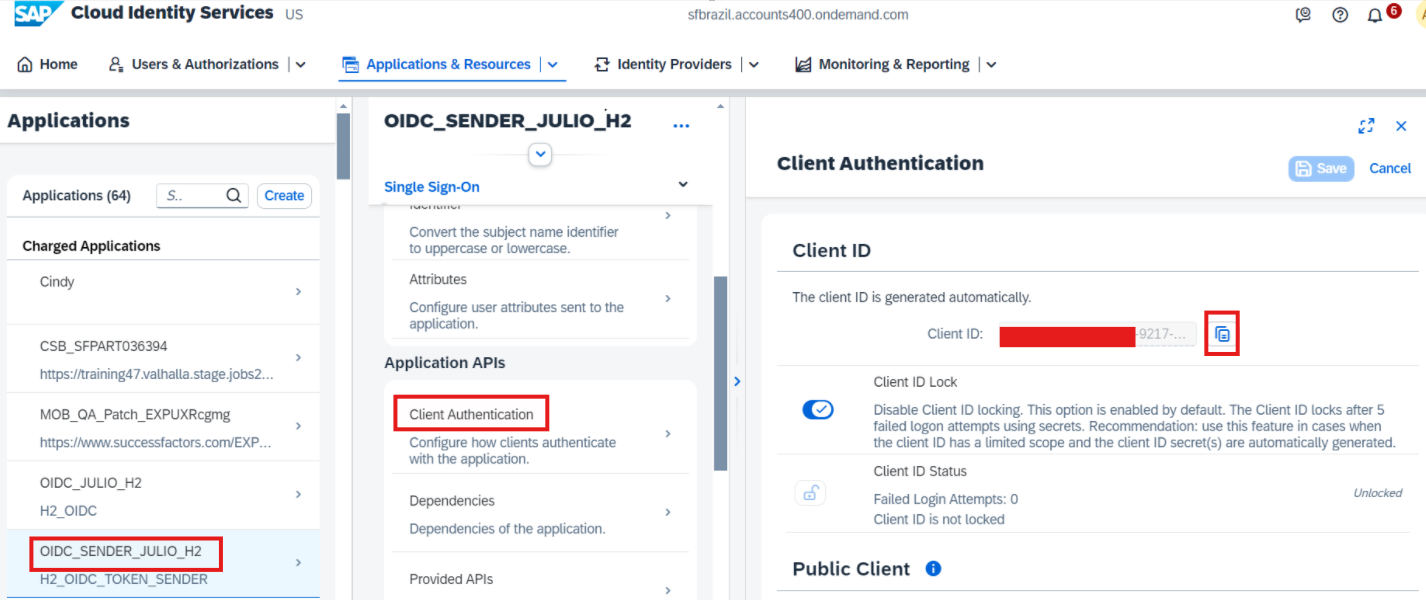
Task: Go to Home from the navigation bar
Action: tap(47, 64)
